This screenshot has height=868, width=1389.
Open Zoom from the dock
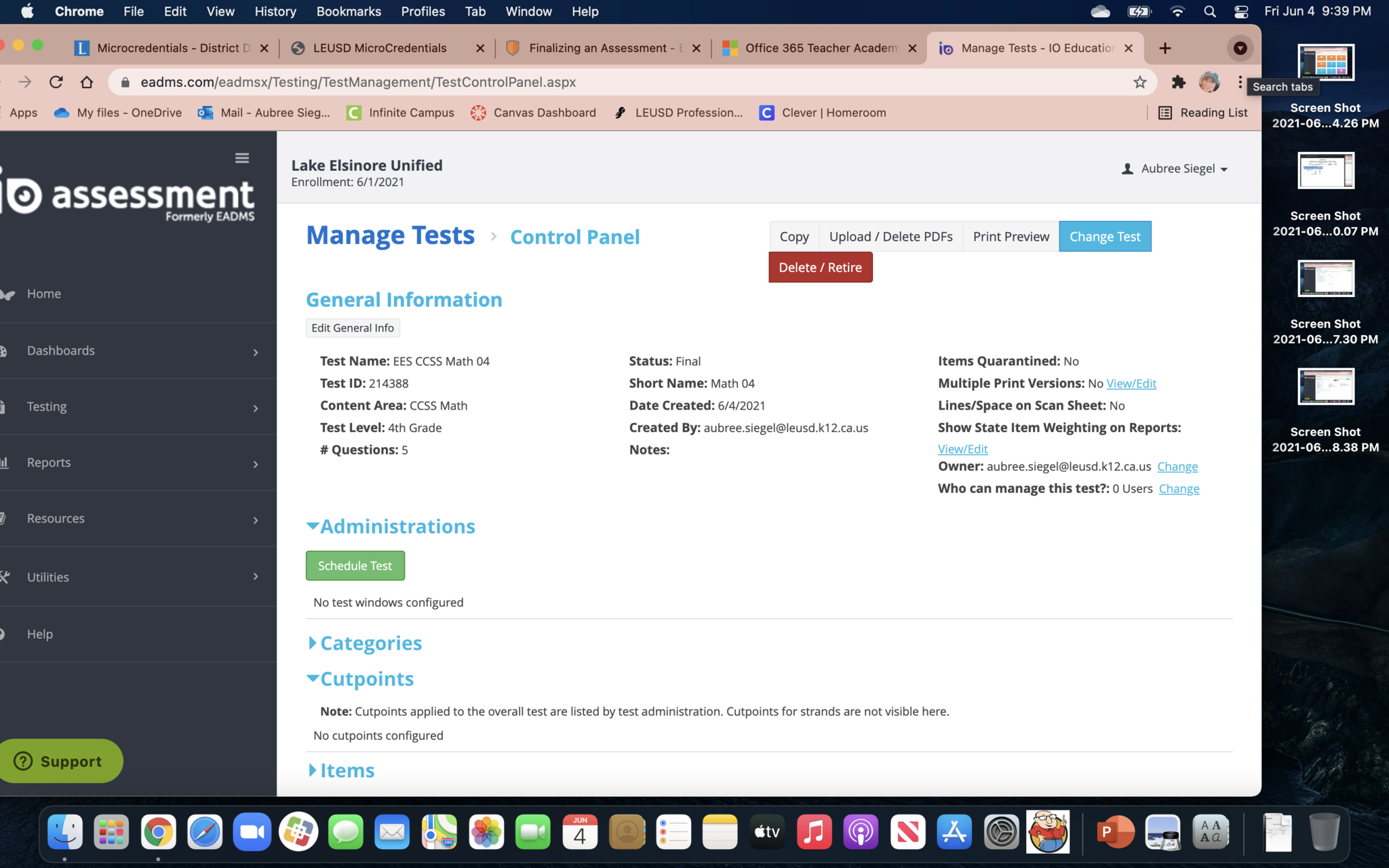pyautogui.click(x=252, y=832)
